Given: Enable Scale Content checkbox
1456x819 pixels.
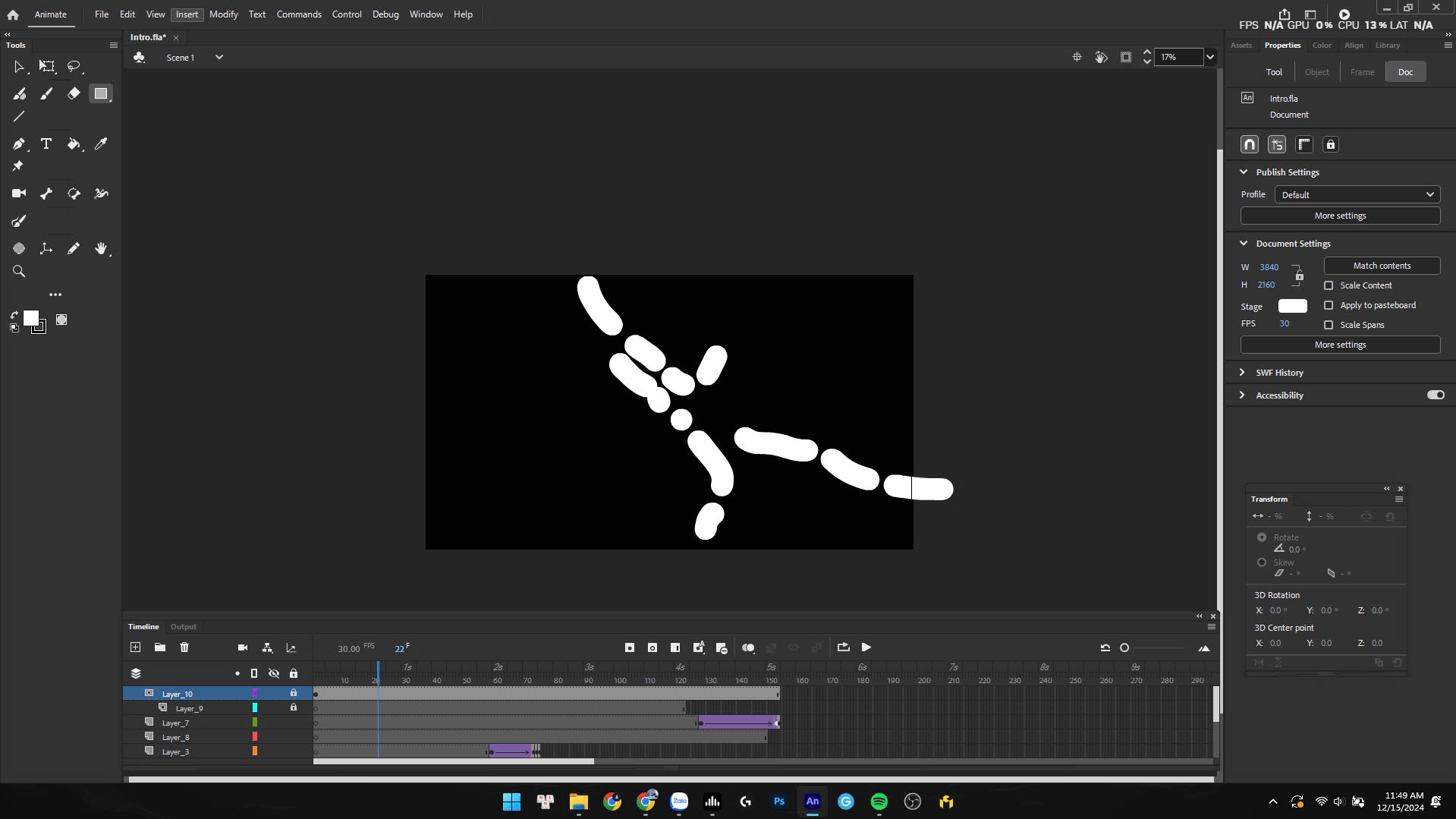Looking at the screenshot, I should pos(1329,285).
